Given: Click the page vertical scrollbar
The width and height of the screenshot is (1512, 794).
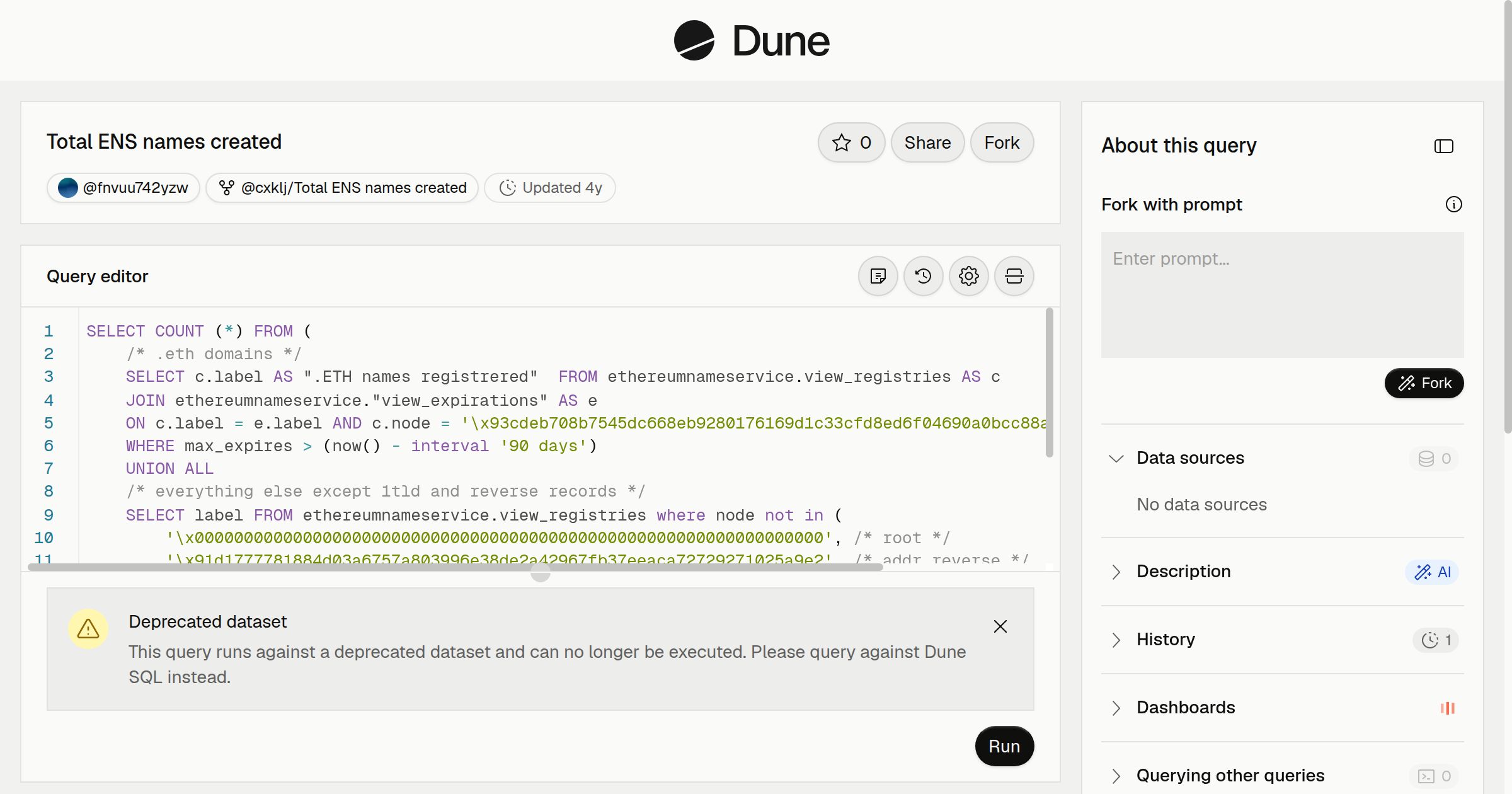Looking at the screenshot, I should click(1508, 217).
